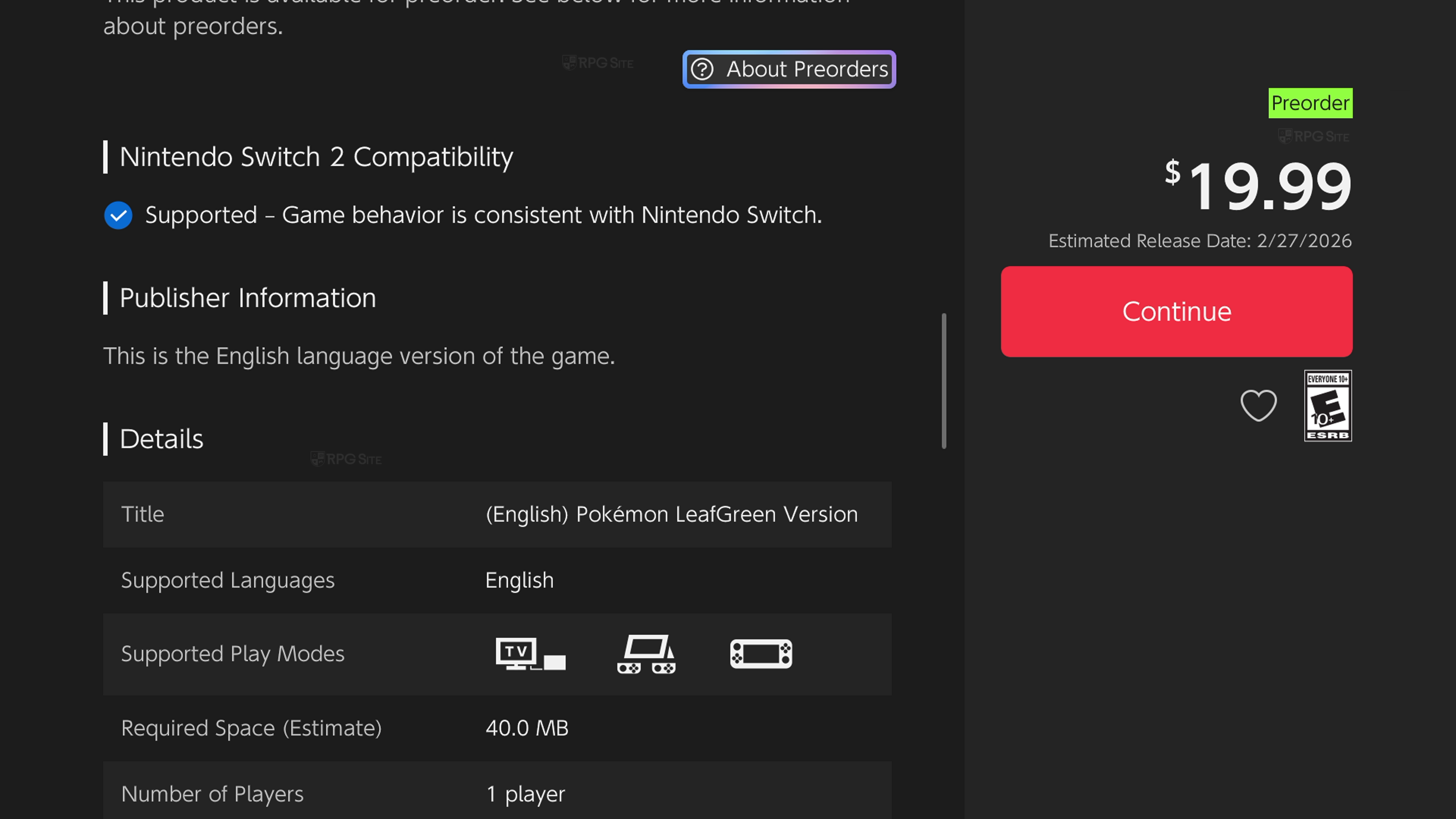1456x819 pixels.
Task: Click the Publisher Information heading
Action: (248, 298)
